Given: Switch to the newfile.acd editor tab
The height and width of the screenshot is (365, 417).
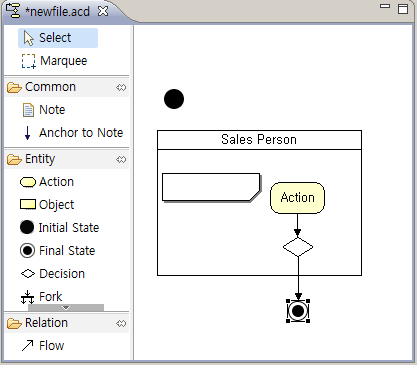Looking at the screenshot, I should (57, 12).
